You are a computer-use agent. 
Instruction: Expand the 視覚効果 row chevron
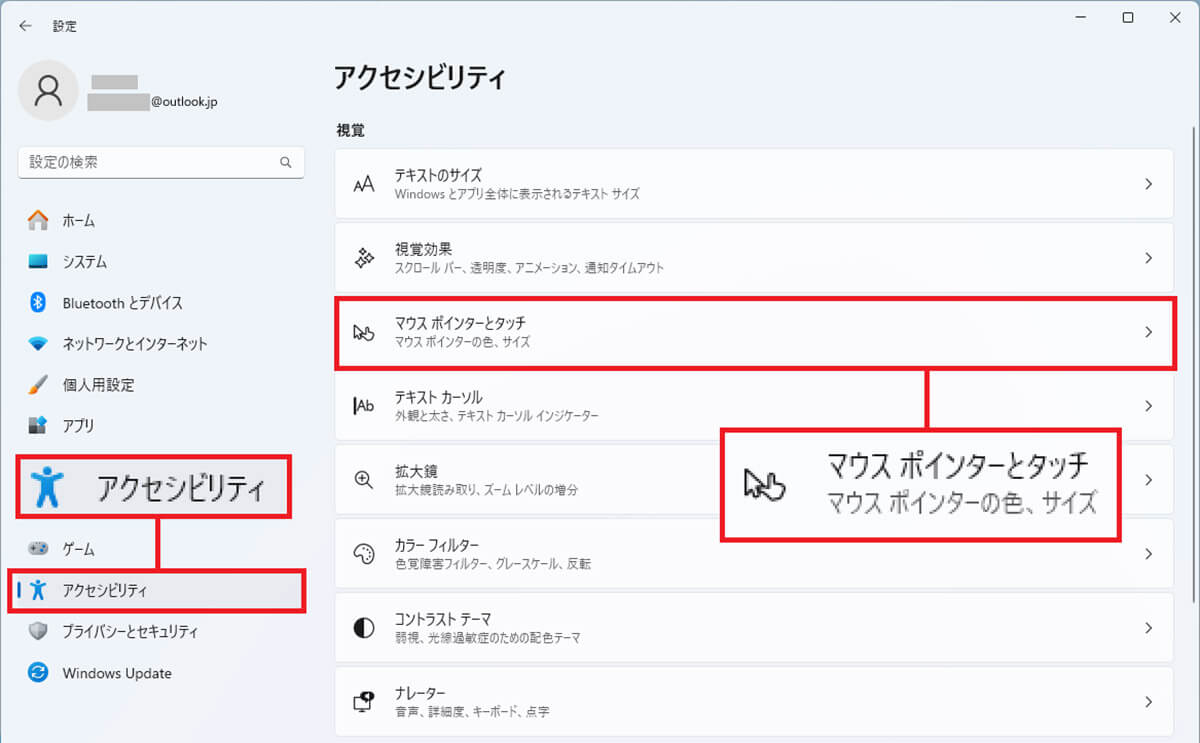pos(1149,258)
